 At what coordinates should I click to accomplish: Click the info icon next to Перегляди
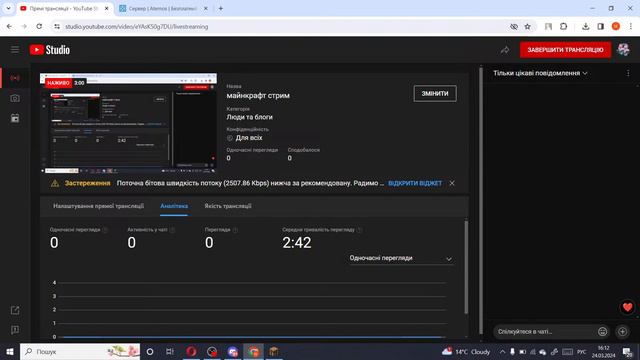235,230
